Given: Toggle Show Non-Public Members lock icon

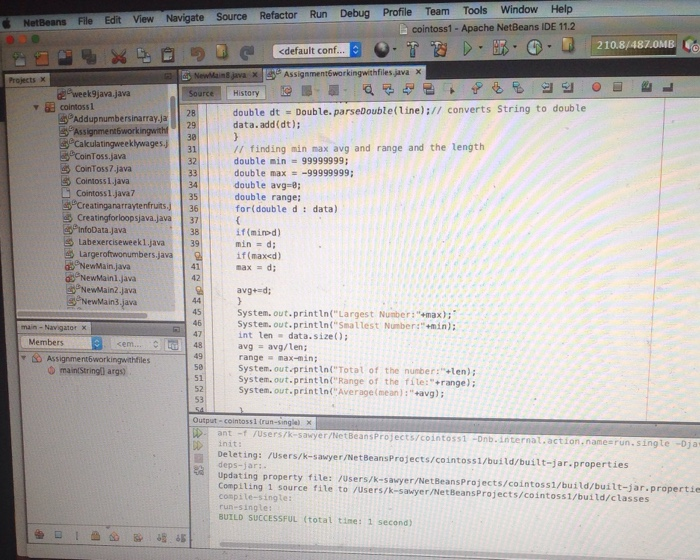Looking at the screenshot, I should (x=95, y=536).
